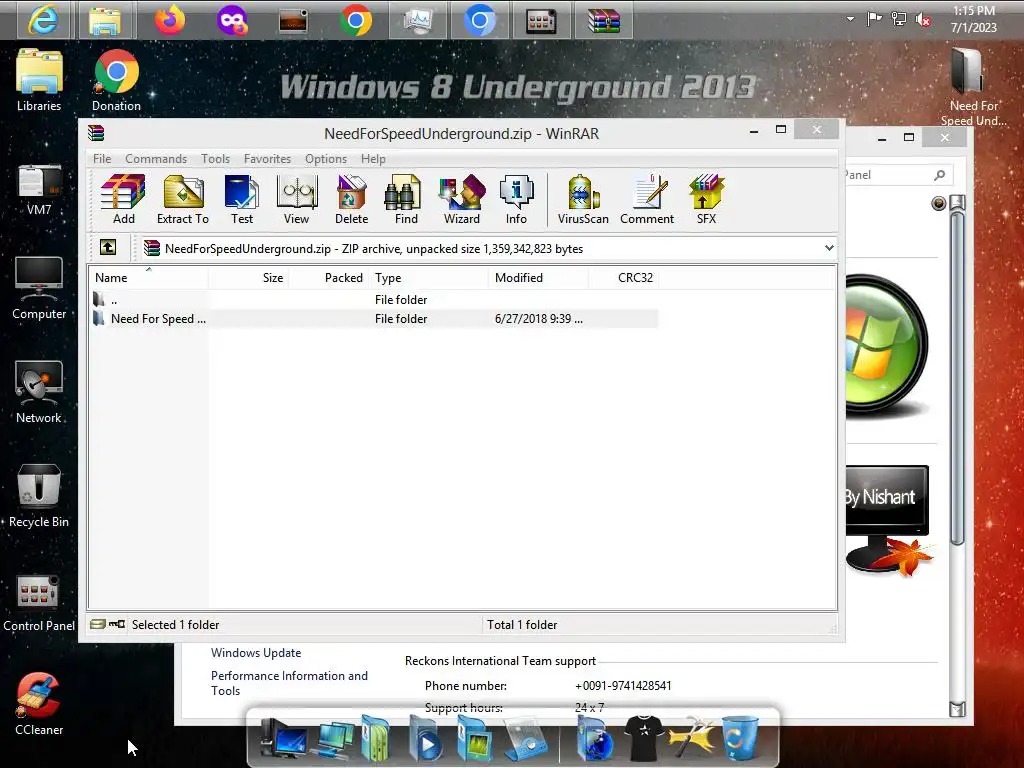This screenshot has width=1024, height=768.
Task: Click the Windows Update link in background window
Action: pyautogui.click(x=256, y=653)
